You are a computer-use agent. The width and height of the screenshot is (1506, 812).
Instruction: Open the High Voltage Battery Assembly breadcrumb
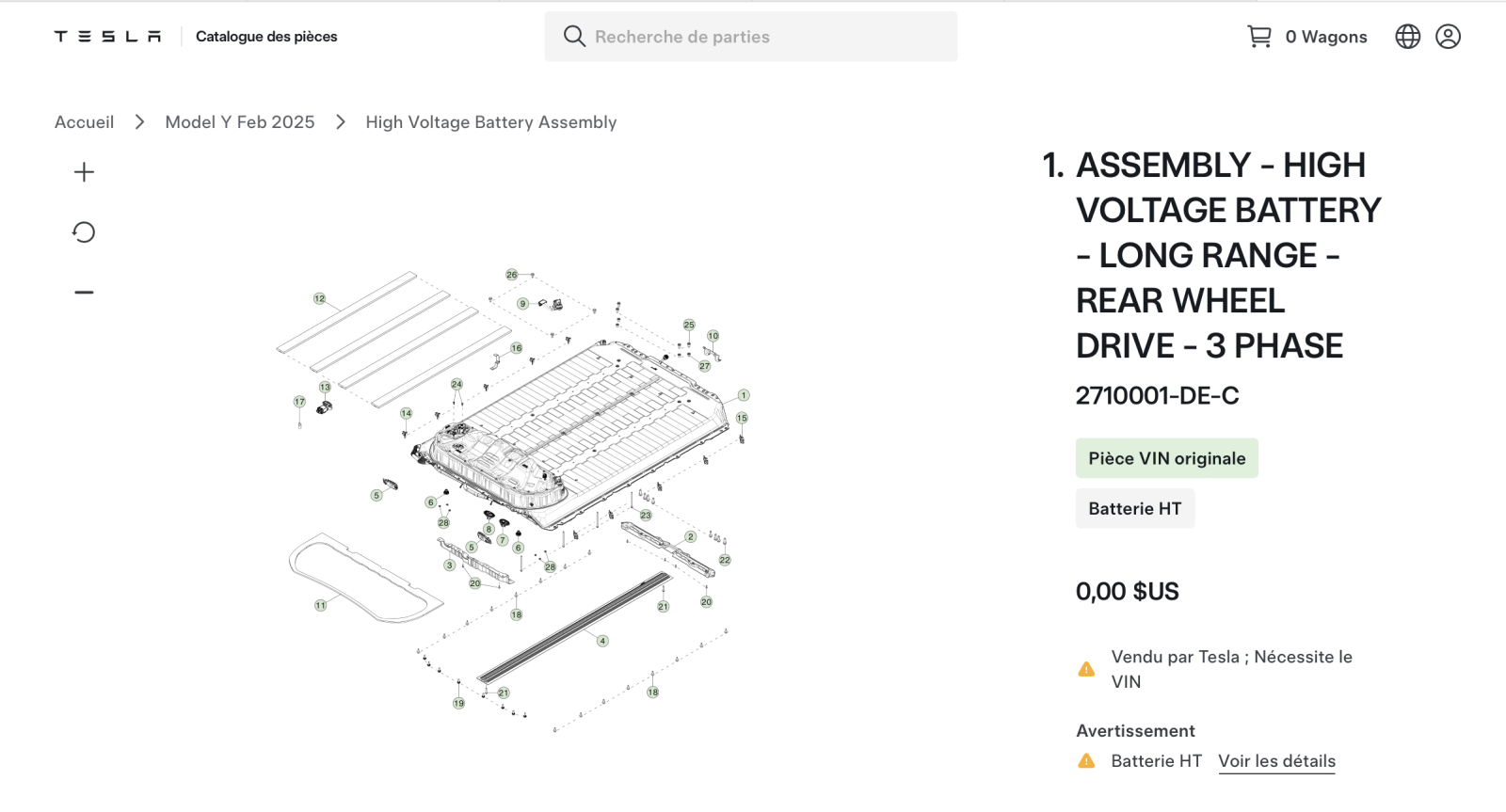[x=491, y=122]
